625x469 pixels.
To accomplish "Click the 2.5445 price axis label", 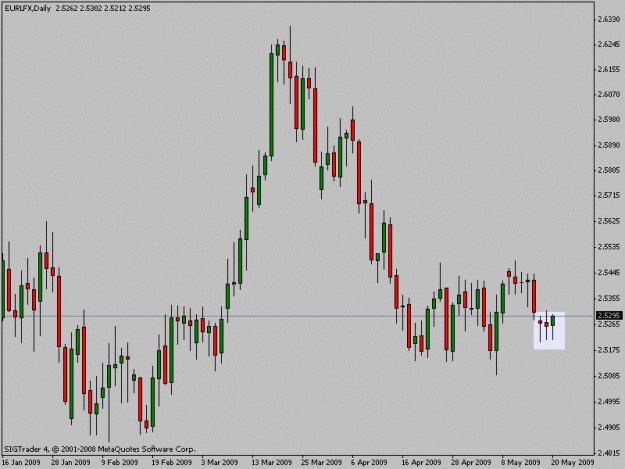I will (609, 273).
